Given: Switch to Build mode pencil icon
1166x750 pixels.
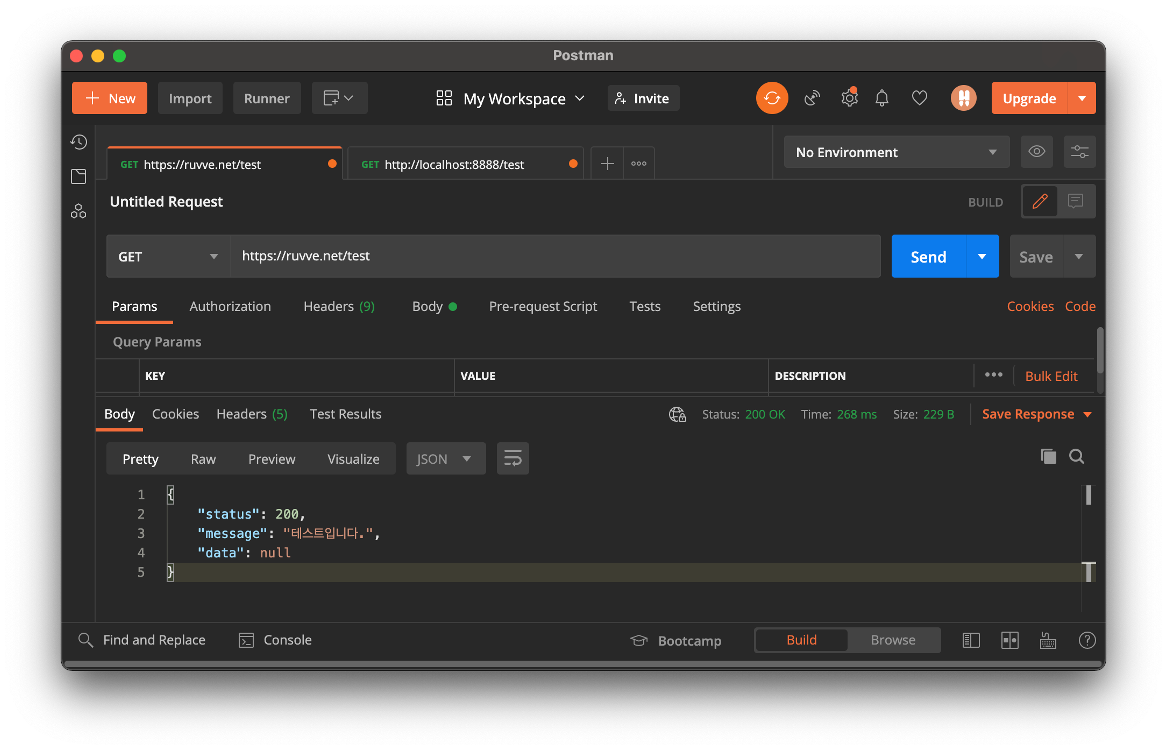Looking at the screenshot, I should [x=1040, y=201].
